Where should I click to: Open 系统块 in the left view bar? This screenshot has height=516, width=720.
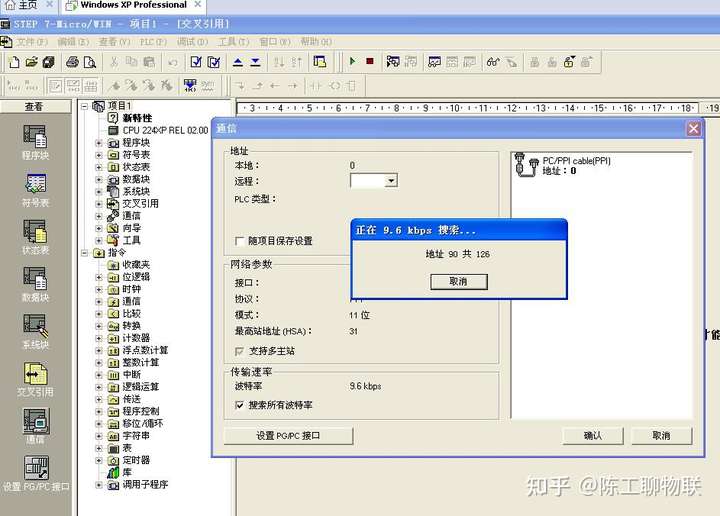(x=35, y=331)
